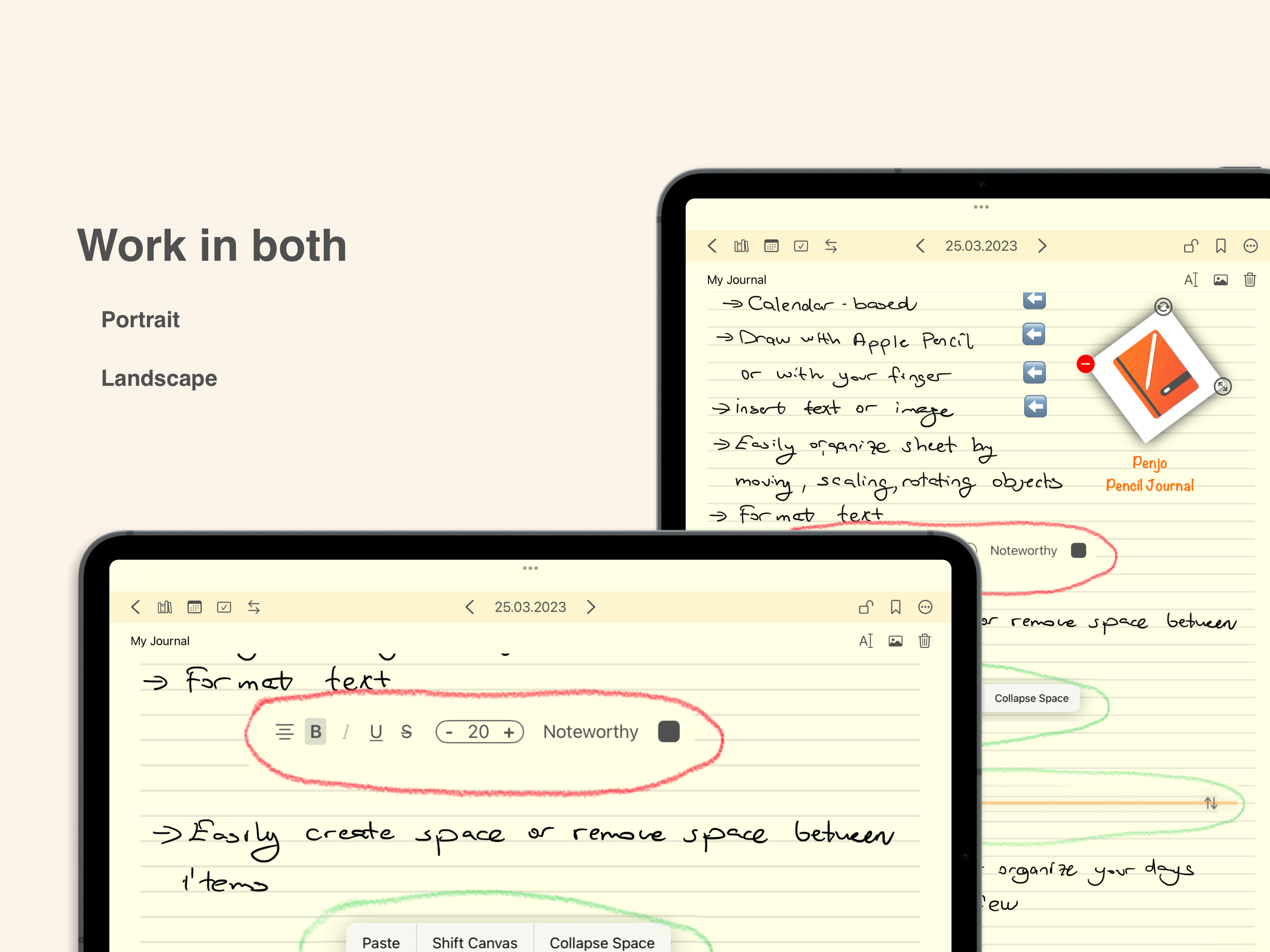
Task: Open the library books icon on landscape iPad
Action: tap(165, 607)
